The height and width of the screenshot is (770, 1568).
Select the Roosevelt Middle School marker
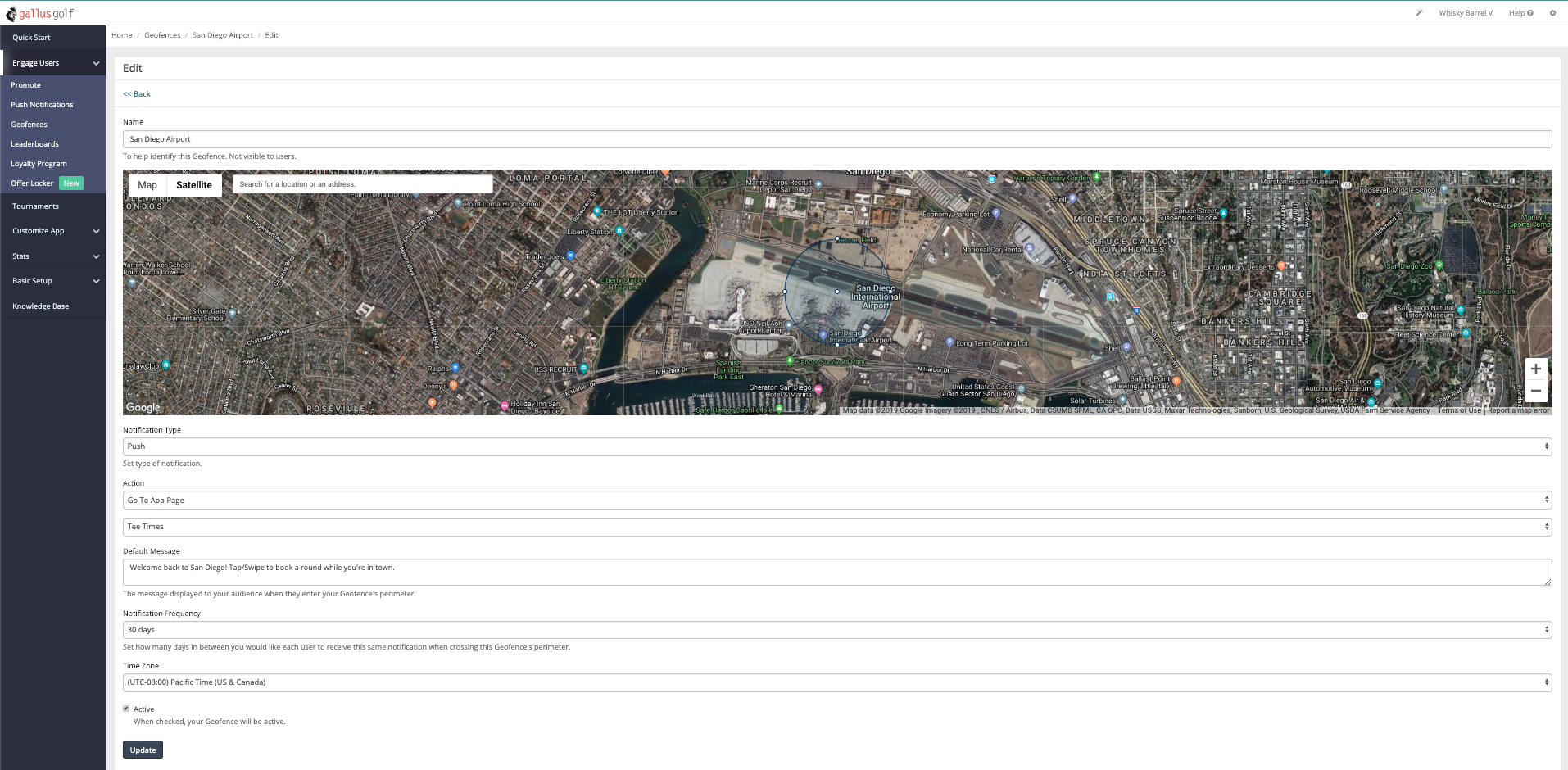click(1443, 189)
